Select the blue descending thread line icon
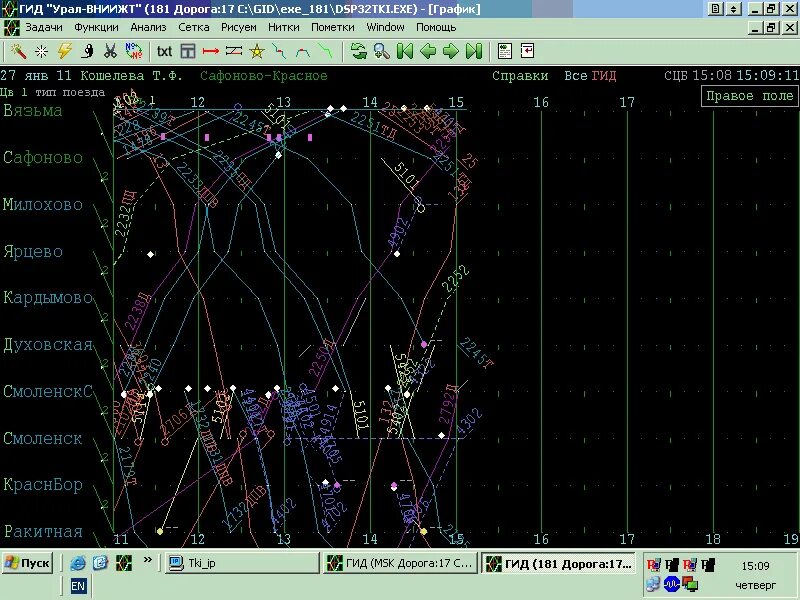This screenshot has width=800, height=600. pyautogui.click(x=280, y=51)
